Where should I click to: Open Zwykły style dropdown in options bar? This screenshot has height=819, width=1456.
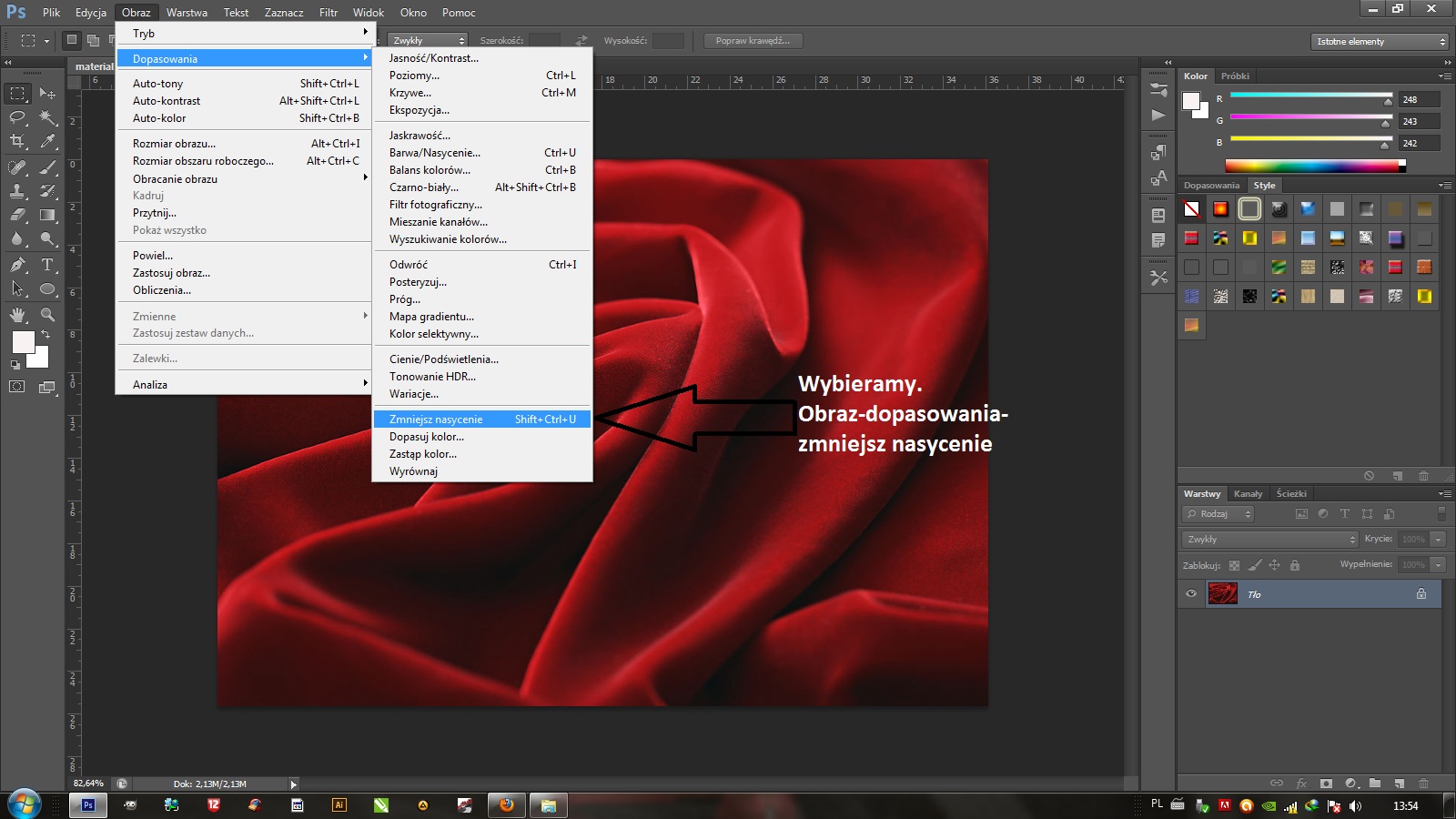(428, 40)
